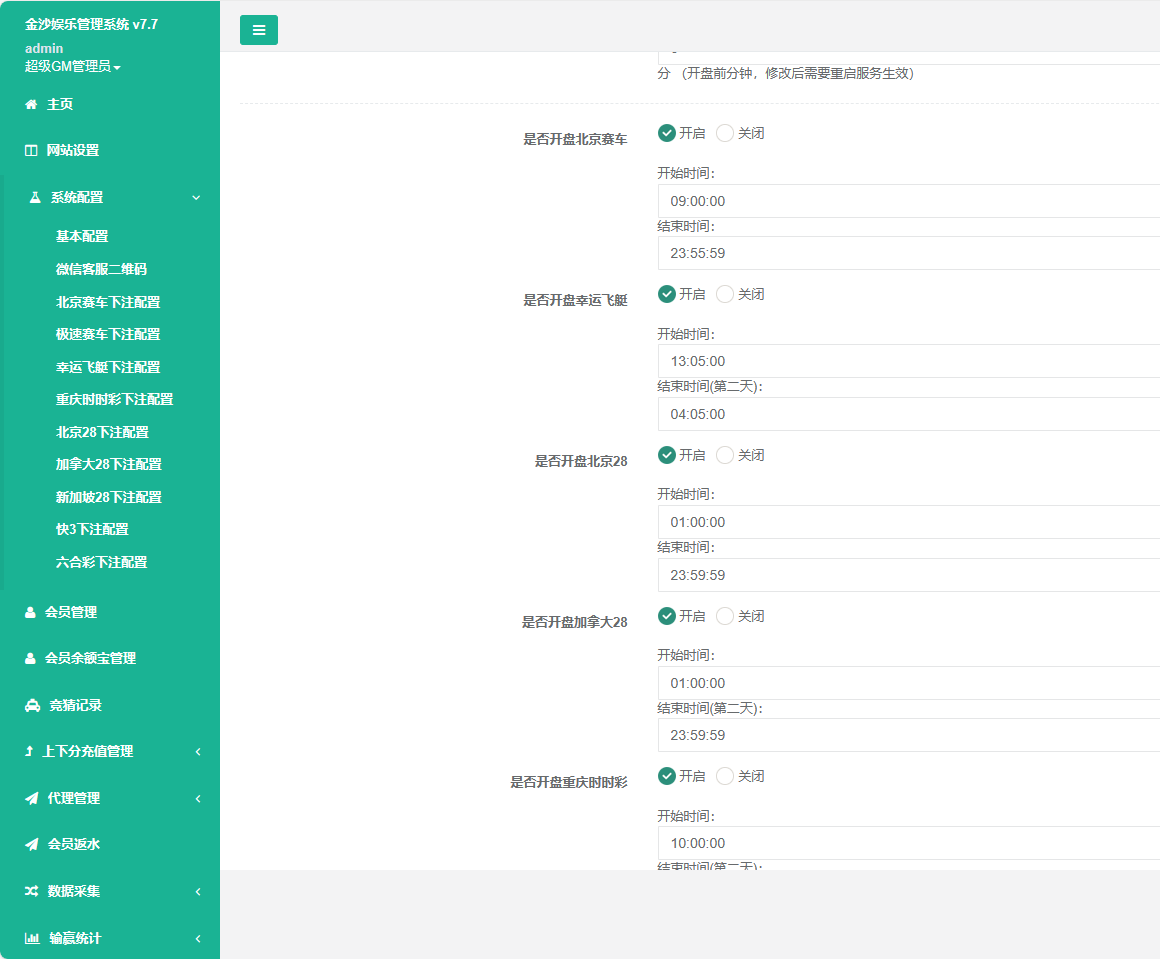Expand the 上下分充值管理 chevron
This screenshot has height=959, width=1160.
(198, 752)
